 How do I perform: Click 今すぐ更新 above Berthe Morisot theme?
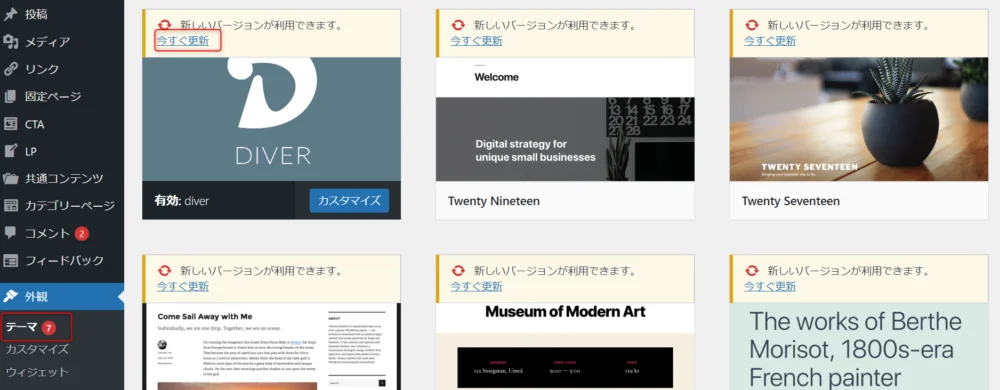click(x=770, y=286)
